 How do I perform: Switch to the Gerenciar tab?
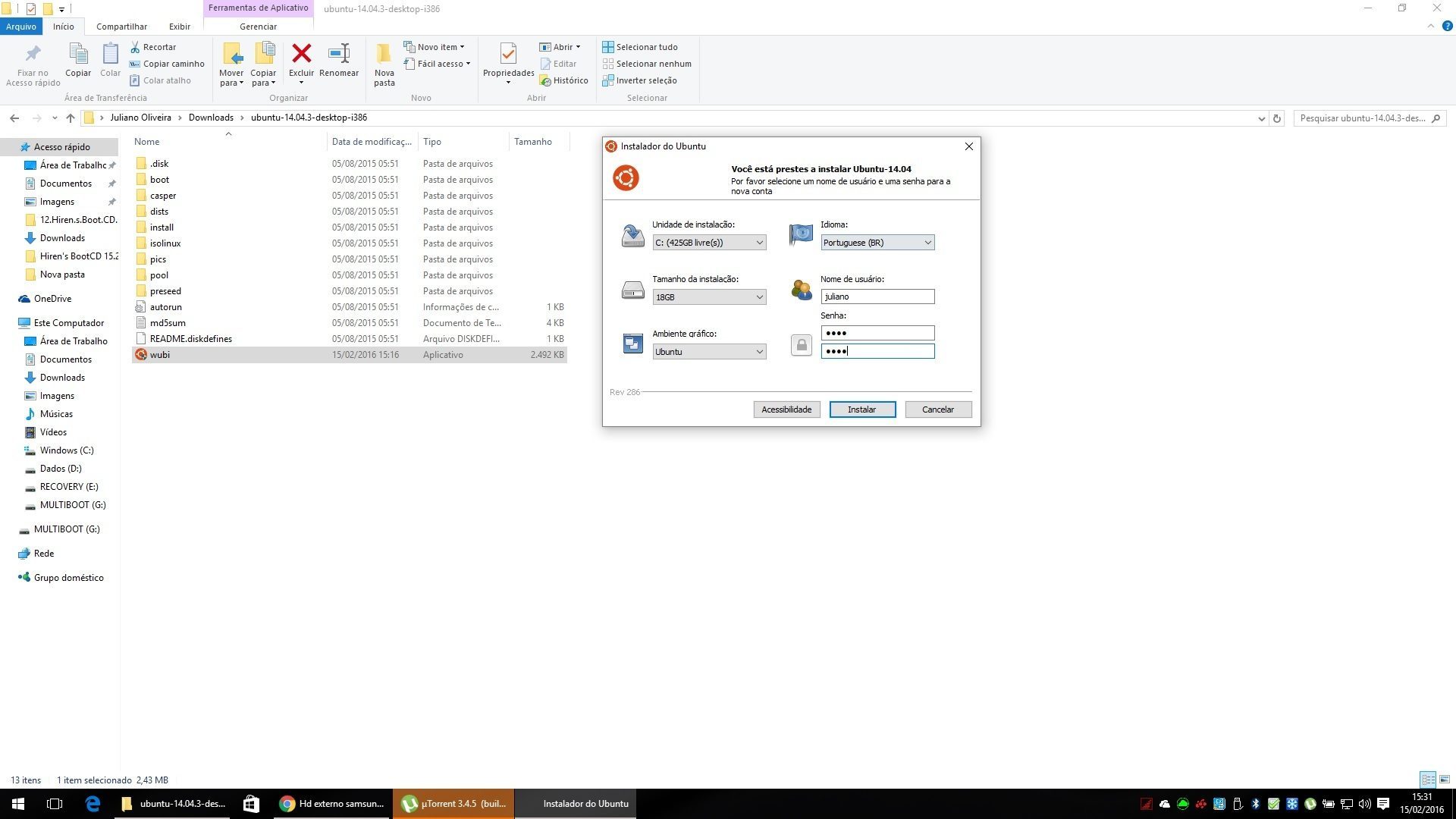(258, 27)
